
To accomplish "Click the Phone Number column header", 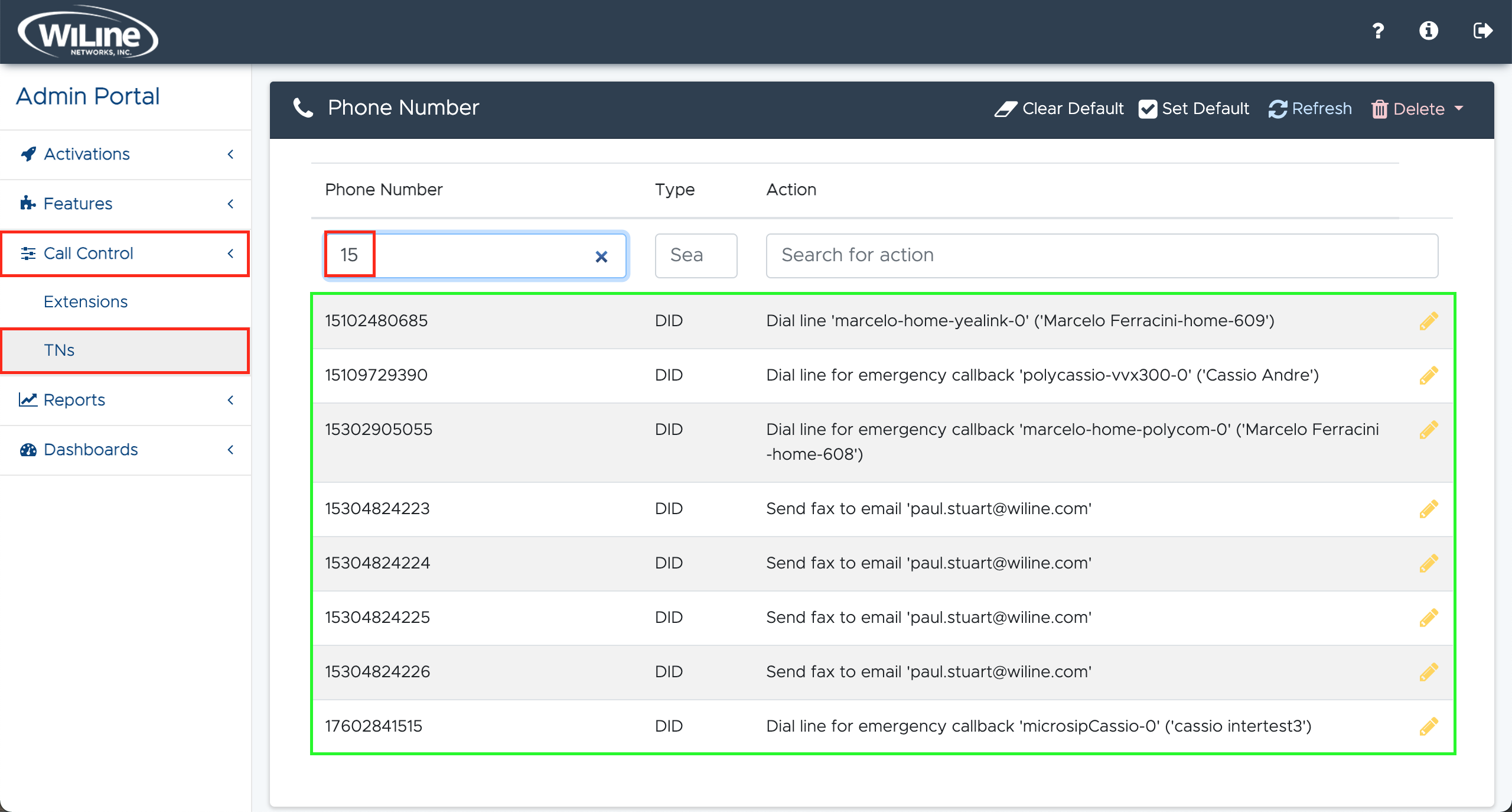I will click(x=383, y=190).
